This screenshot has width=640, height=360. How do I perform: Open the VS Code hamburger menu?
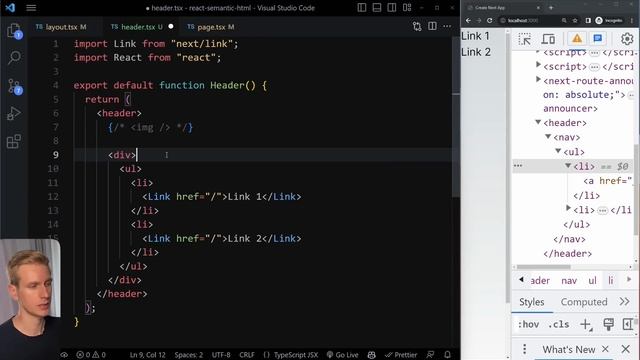tap(31, 8)
